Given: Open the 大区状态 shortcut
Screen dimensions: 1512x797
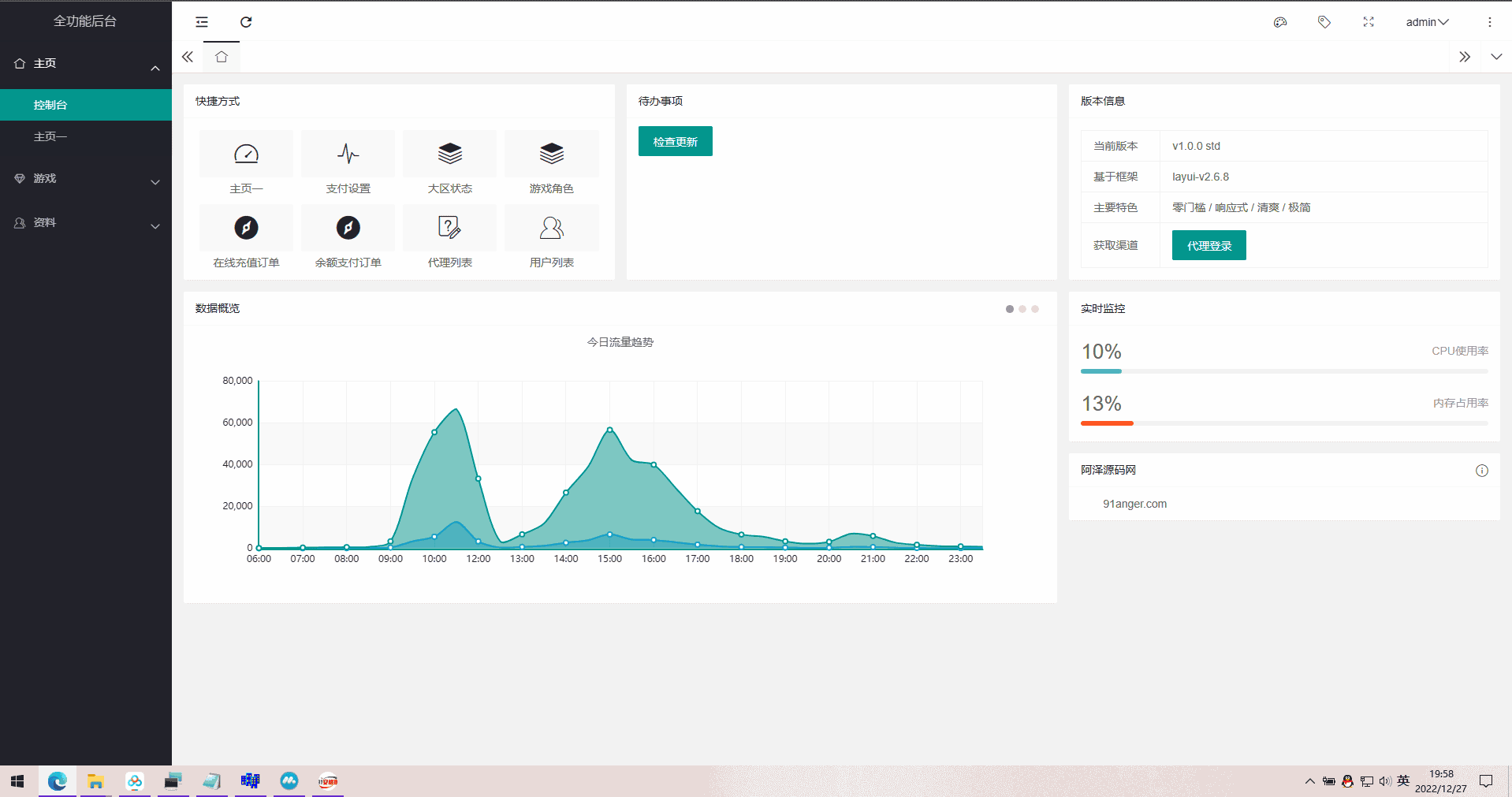Looking at the screenshot, I should (x=449, y=163).
